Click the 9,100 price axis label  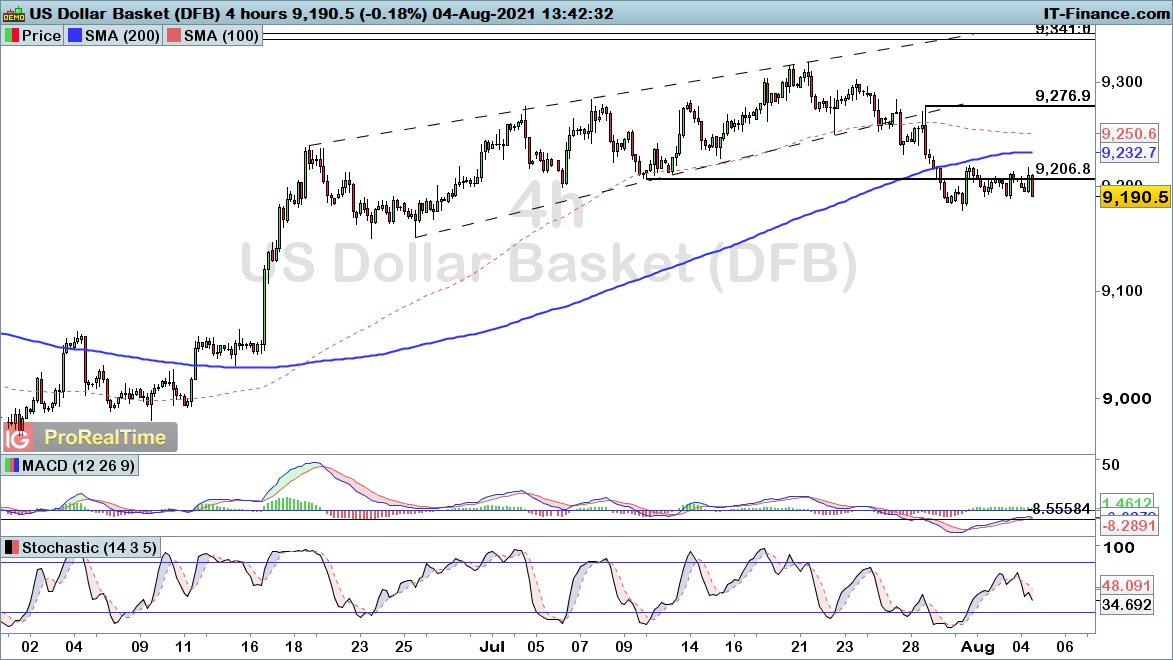[1122, 291]
